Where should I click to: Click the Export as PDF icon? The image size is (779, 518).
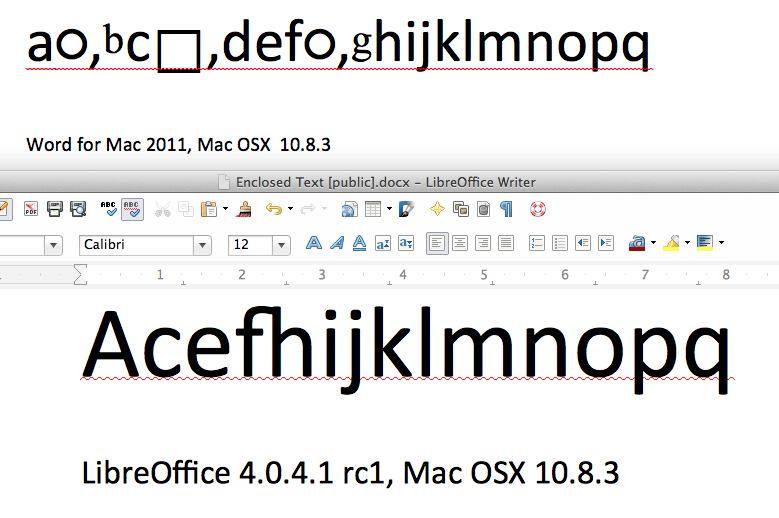31,209
